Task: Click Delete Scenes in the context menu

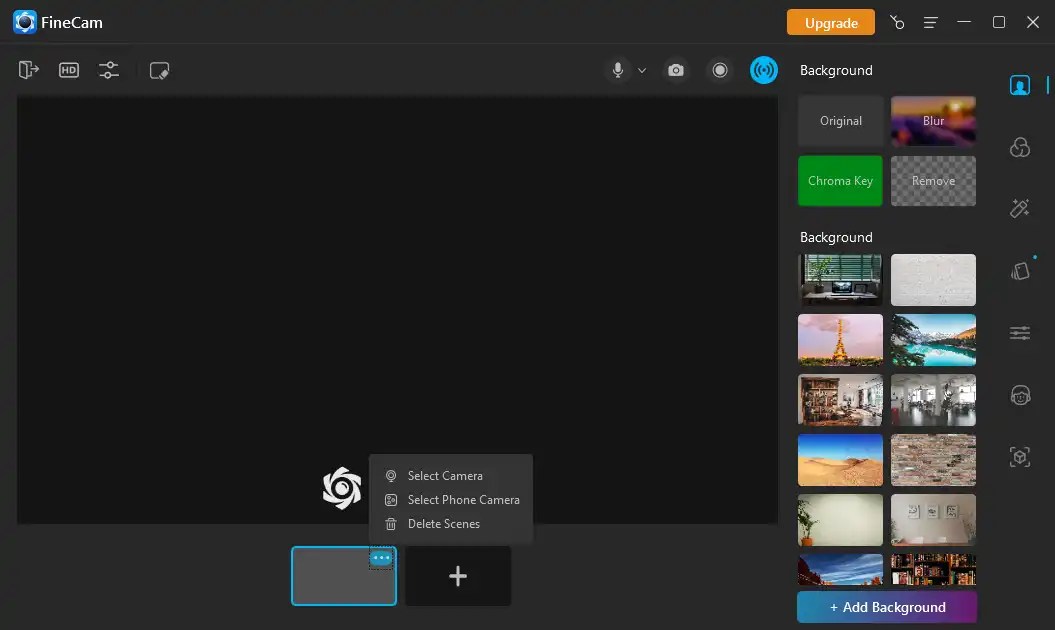Action: pyautogui.click(x=443, y=523)
